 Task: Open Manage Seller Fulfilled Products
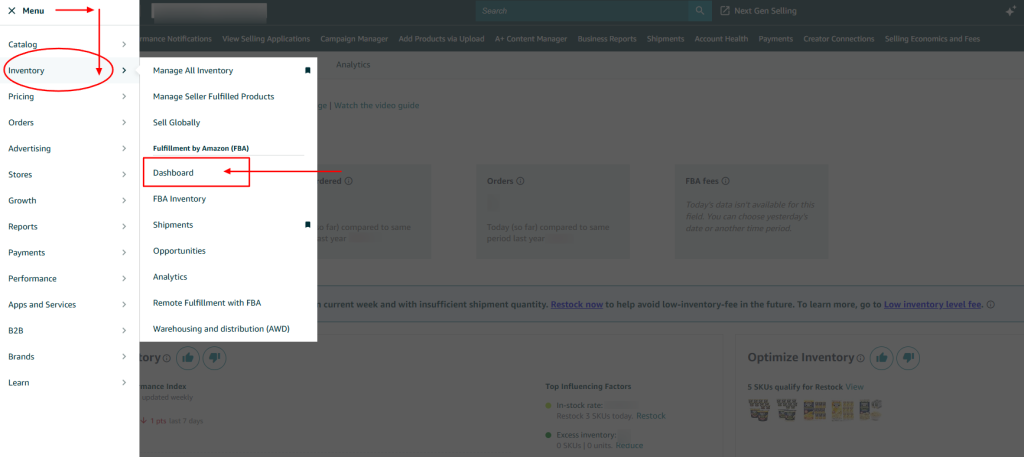214,97
